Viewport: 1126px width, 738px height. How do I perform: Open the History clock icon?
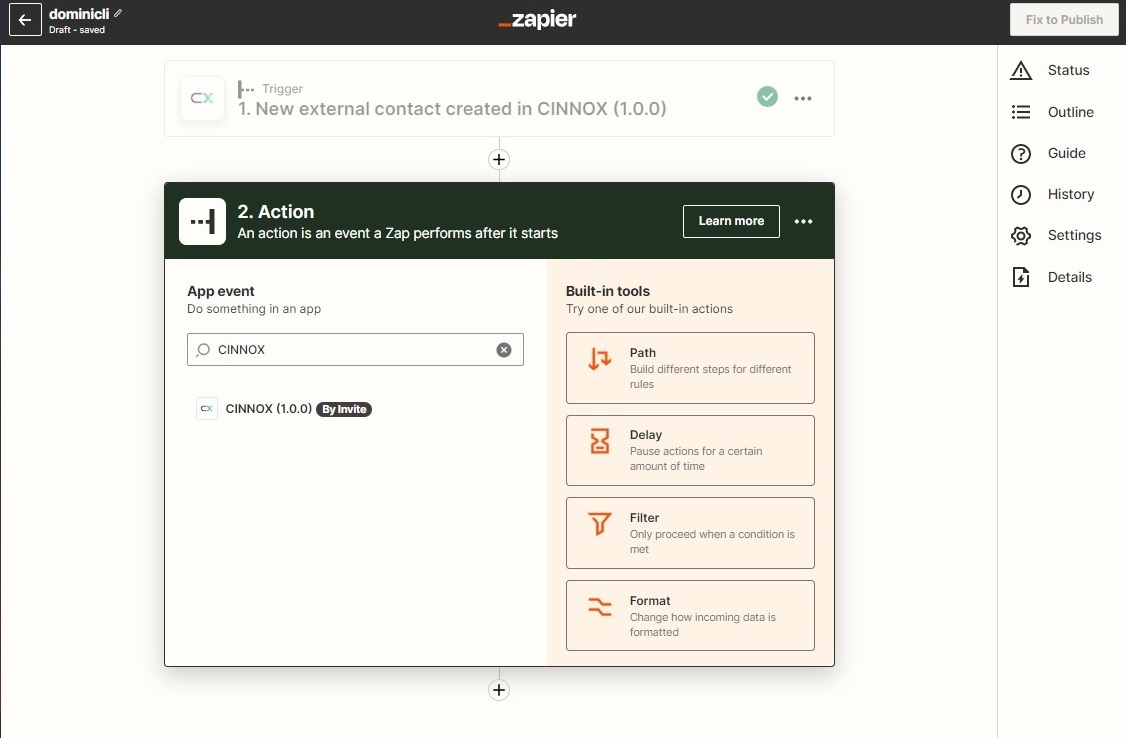tap(1020, 195)
